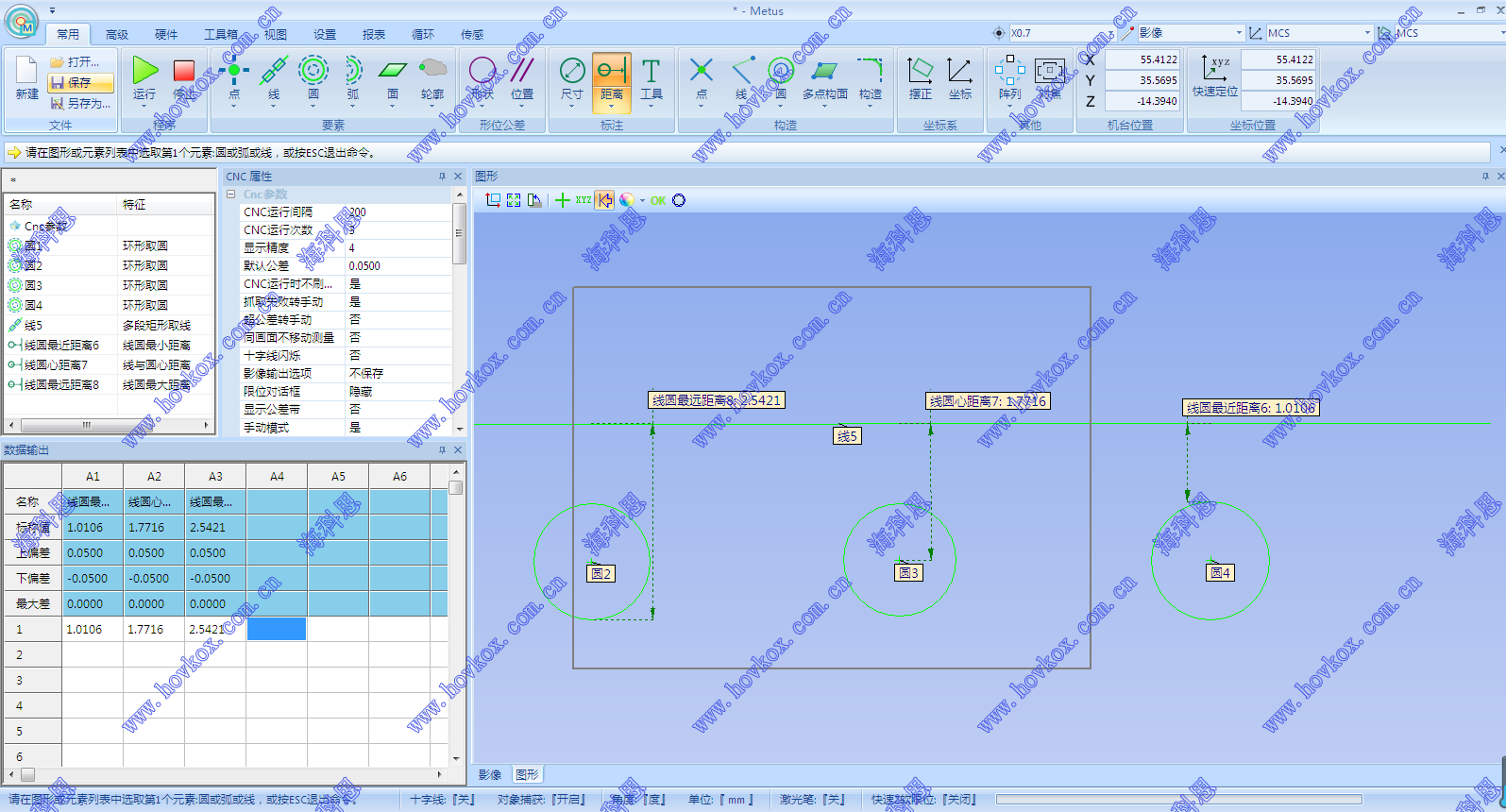Toggle the XYZ display in graphics toolbar

pyautogui.click(x=584, y=200)
